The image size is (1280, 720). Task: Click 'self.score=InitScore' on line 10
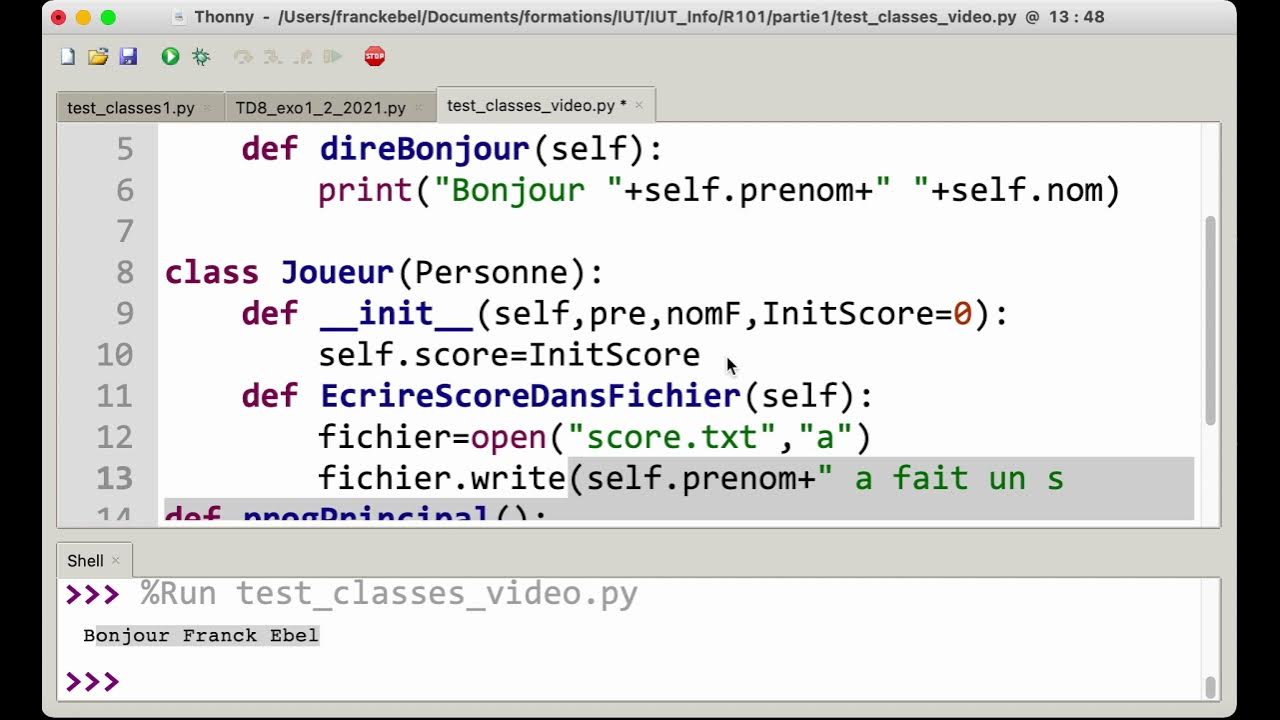point(509,355)
